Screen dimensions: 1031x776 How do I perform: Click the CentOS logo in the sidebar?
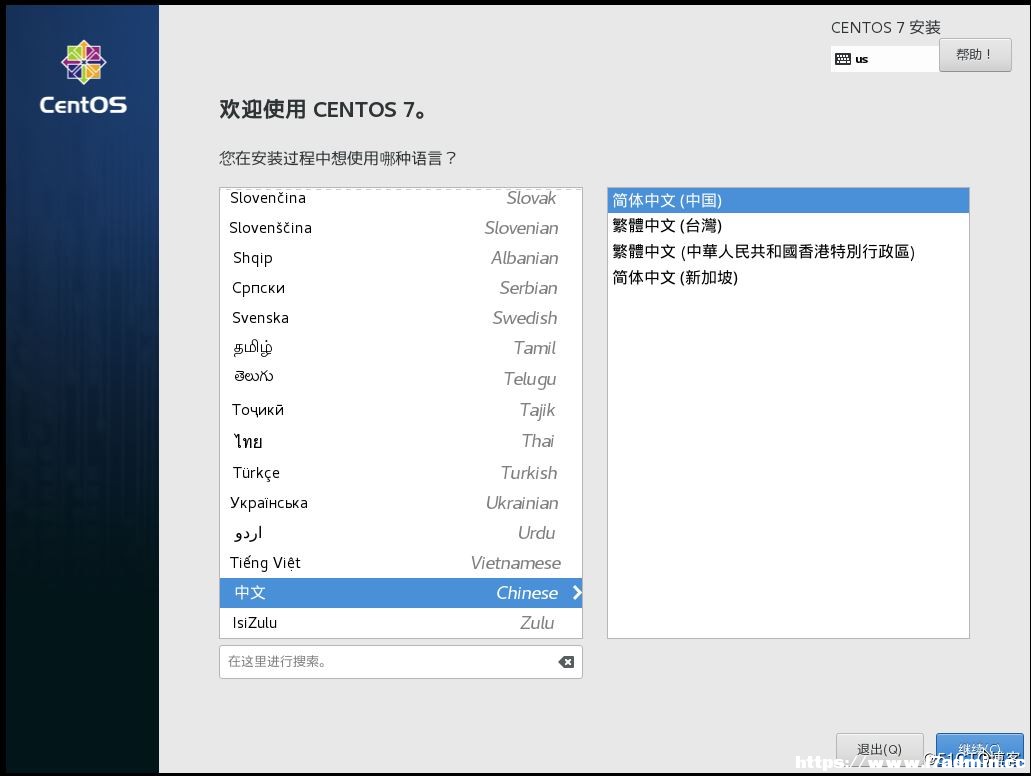pos(83,77)
